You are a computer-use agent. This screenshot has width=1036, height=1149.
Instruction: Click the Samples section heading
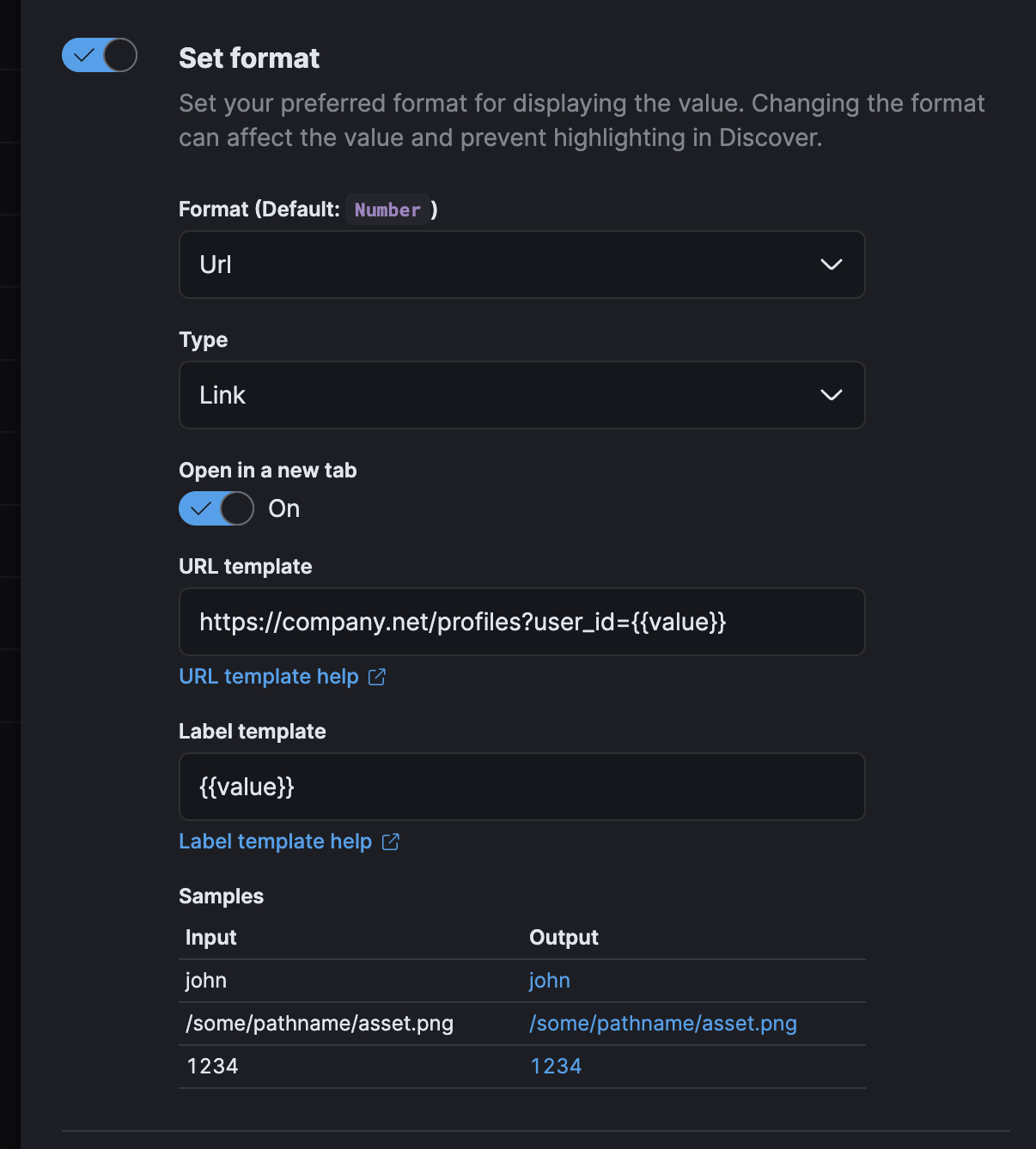(221, 896)
